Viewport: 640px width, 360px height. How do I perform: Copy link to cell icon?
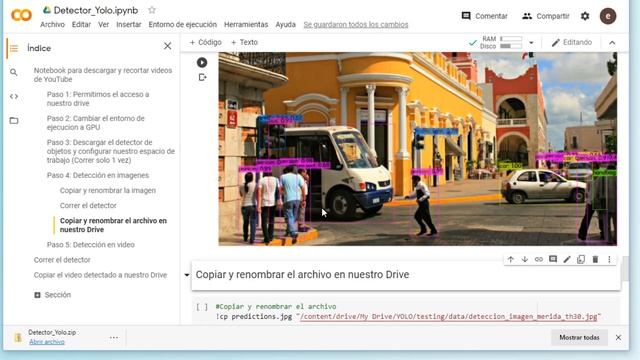click(539, 259)
